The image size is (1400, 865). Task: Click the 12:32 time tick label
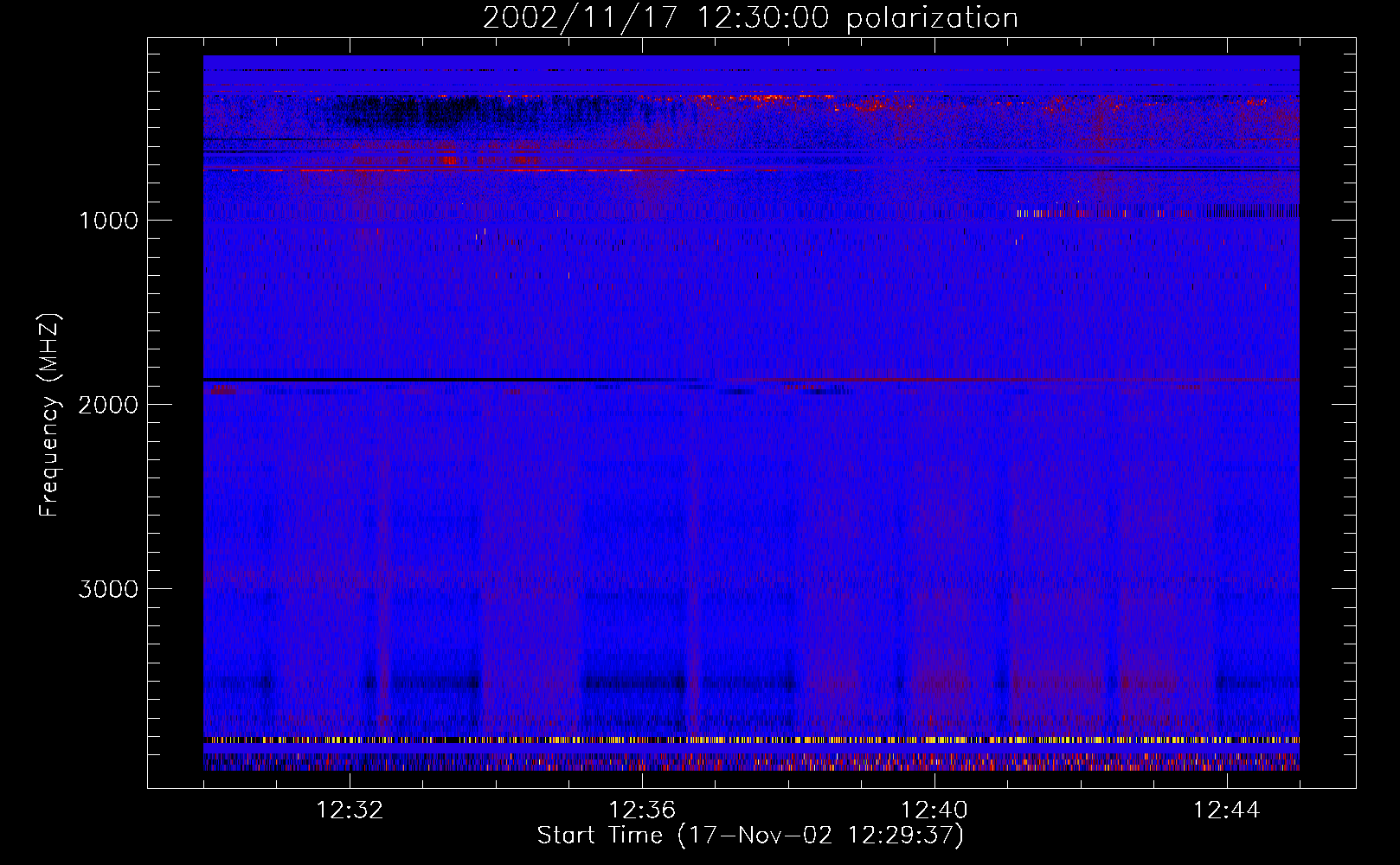(350, 811)
